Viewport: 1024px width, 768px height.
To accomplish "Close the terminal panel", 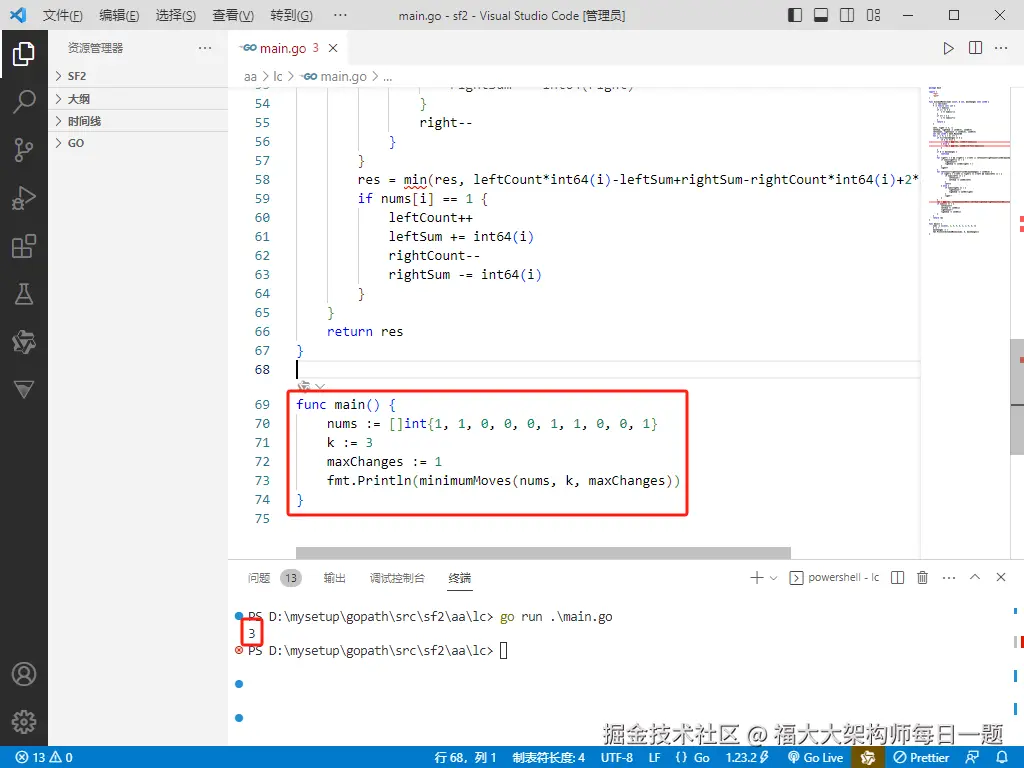I will pos(1000,577).
